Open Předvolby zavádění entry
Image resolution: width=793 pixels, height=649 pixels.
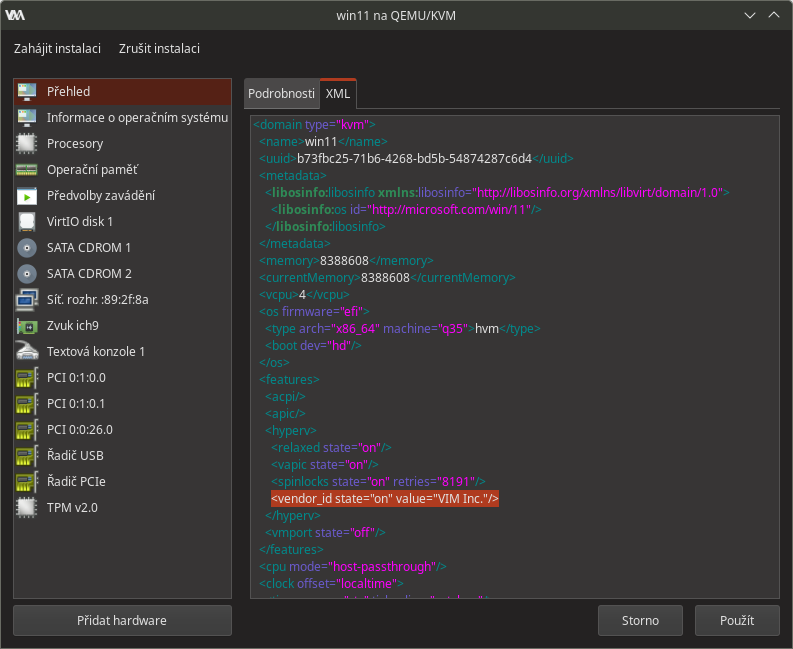coord(122,196)
